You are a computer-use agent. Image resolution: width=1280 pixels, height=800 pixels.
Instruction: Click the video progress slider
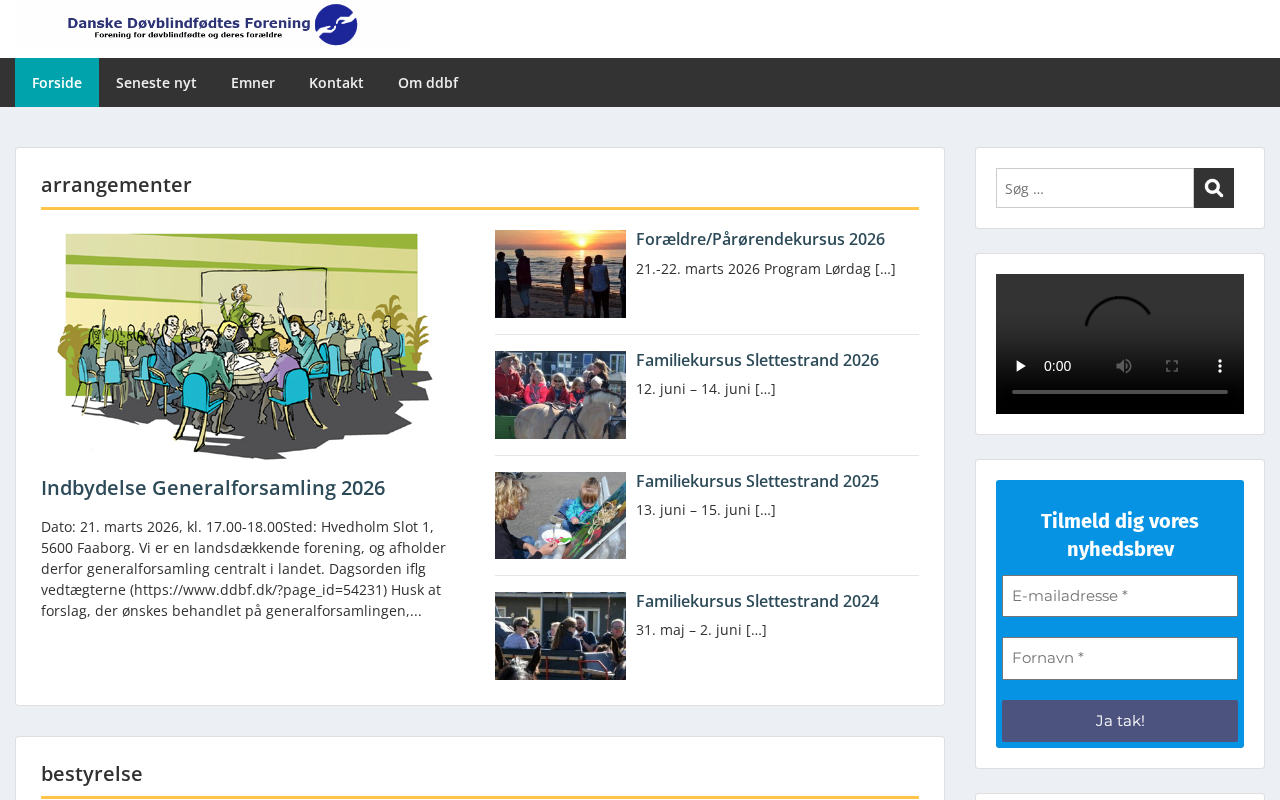pyautogui.click(x=1119, y=392)
